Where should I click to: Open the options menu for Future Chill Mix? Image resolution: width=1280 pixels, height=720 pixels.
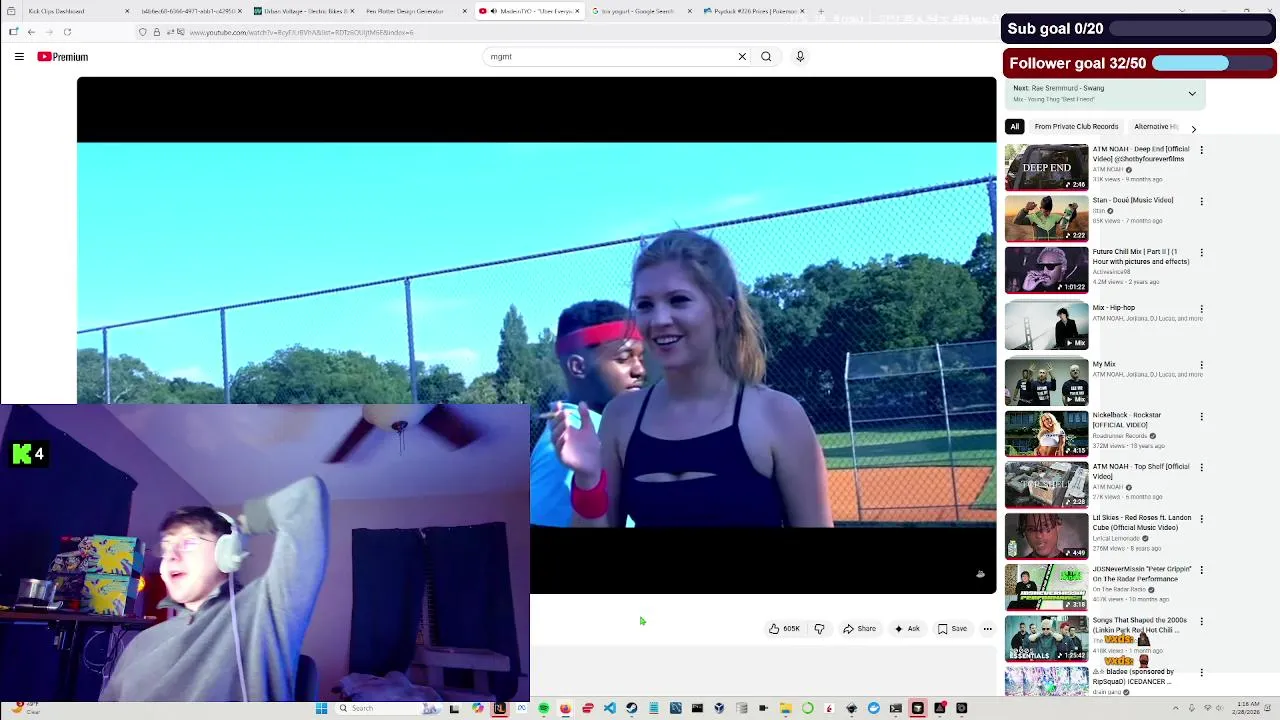pyautogui.click(x=1201, y=253)
